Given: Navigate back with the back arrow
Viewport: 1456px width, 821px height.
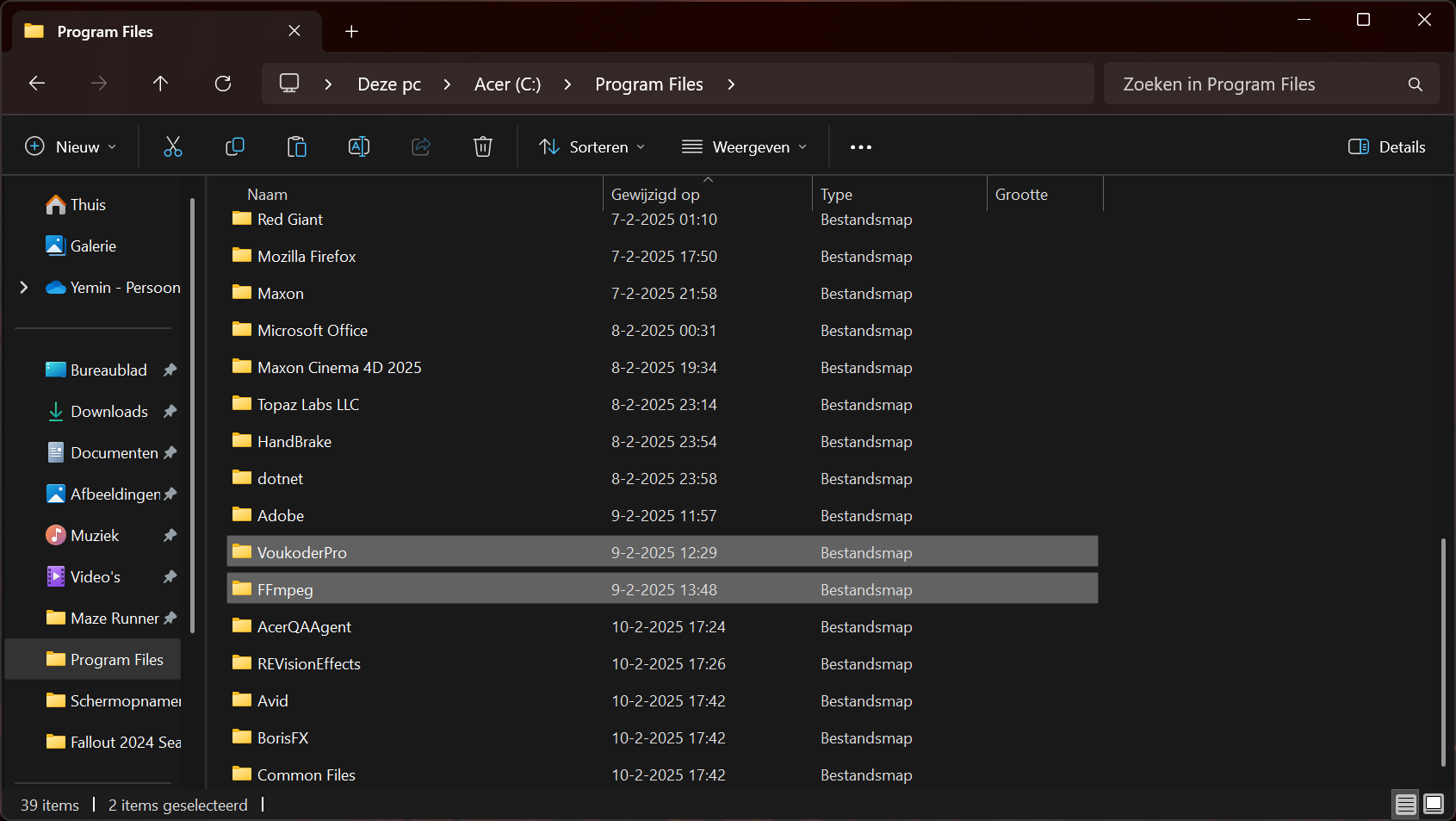Looking at the screenshot, I should (37, 84).
